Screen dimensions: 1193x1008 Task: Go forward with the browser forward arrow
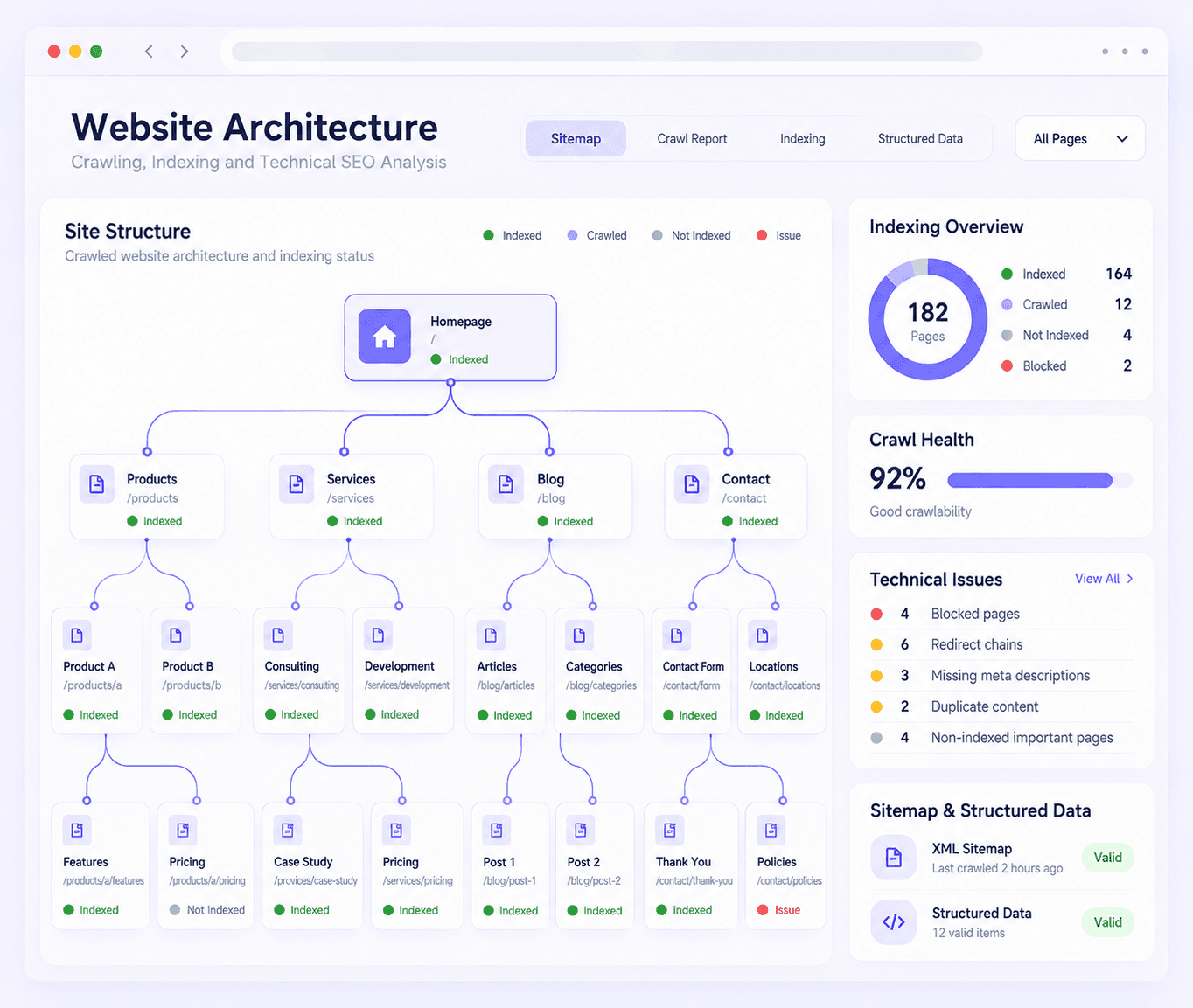[x=184, y=52]
